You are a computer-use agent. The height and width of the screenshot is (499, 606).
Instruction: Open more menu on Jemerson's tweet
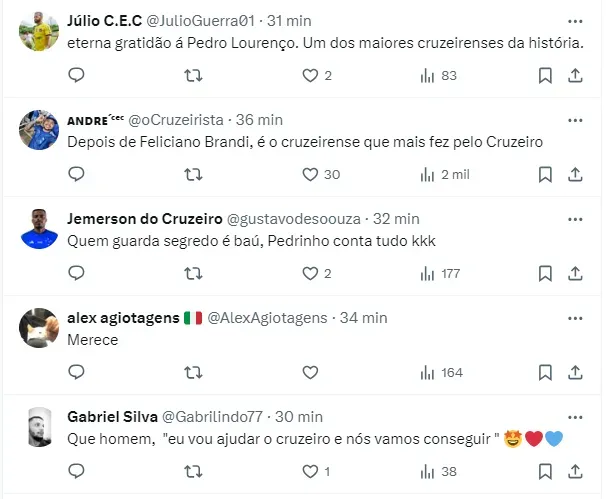(x=575, y=219)
